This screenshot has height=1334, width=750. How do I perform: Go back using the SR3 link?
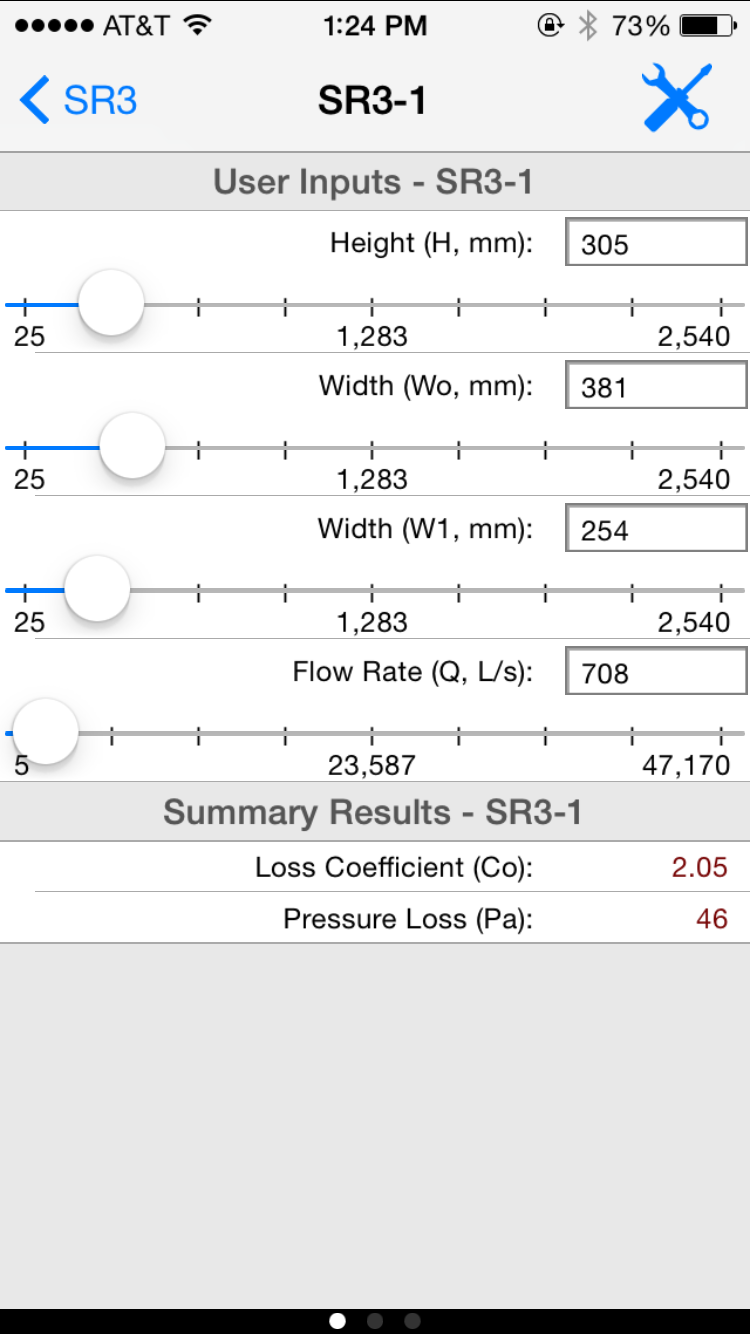[x=100, y=101]
